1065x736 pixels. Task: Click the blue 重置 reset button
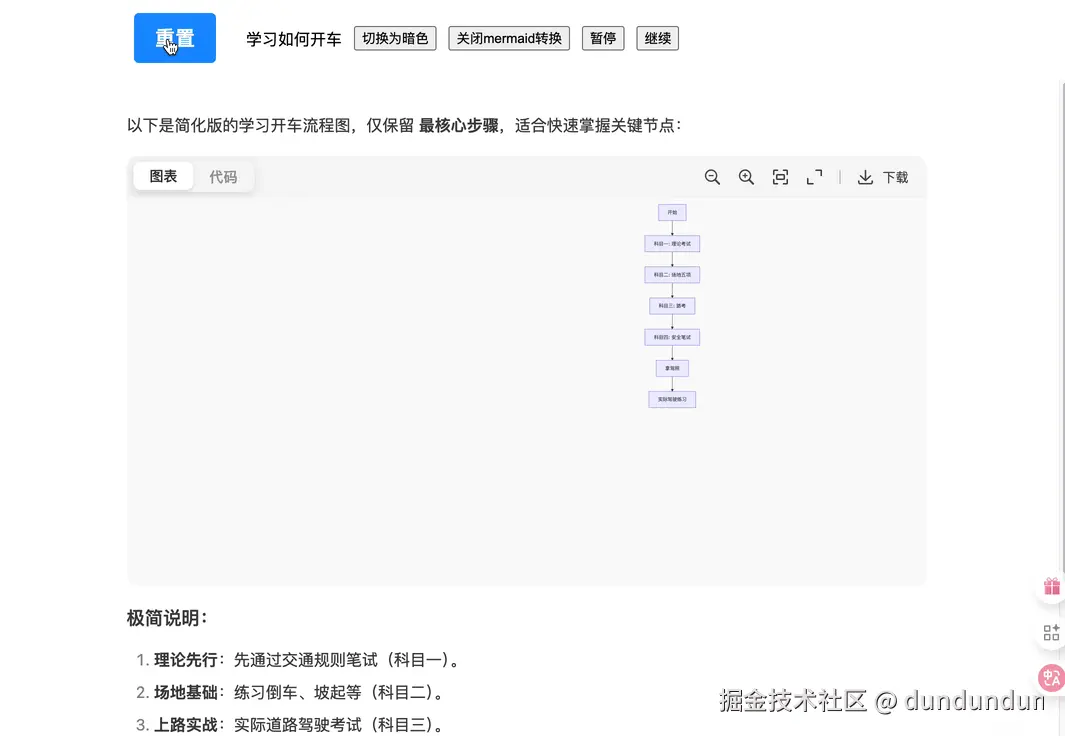click(175, 38)
